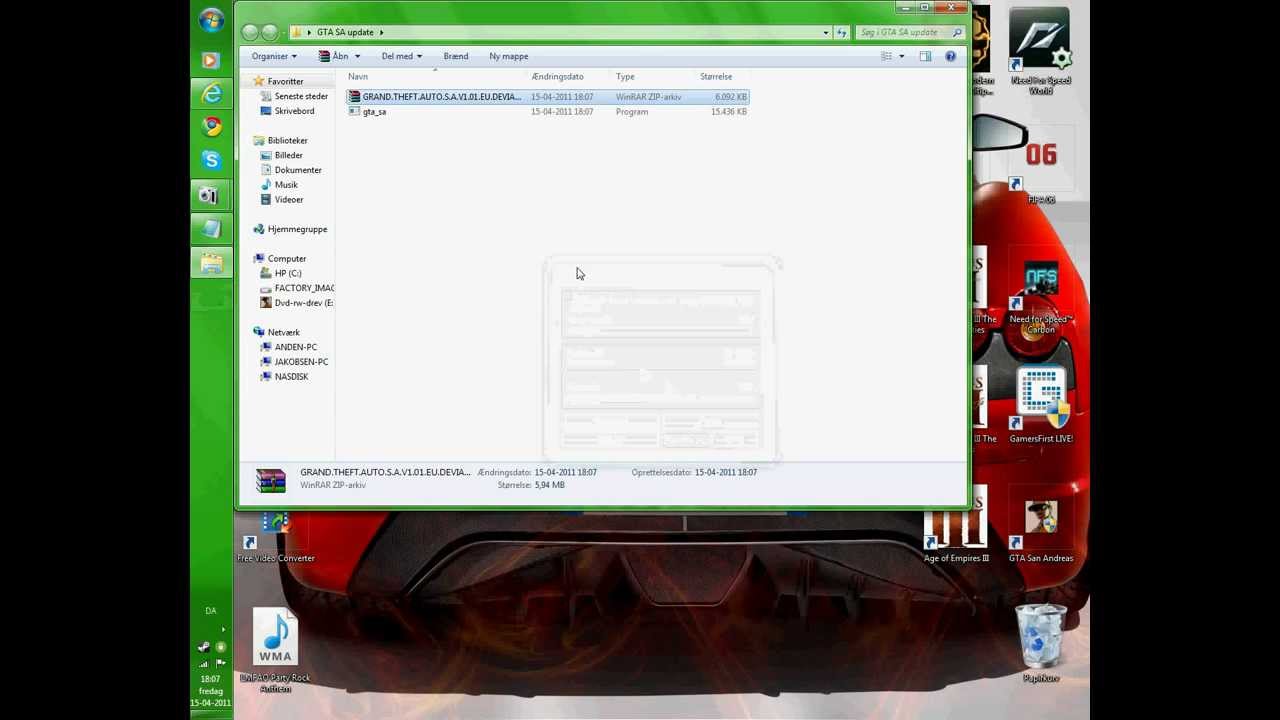1280x720 pixels.
Task: Click the magnifier icon in search box
Action: point(957,32)
